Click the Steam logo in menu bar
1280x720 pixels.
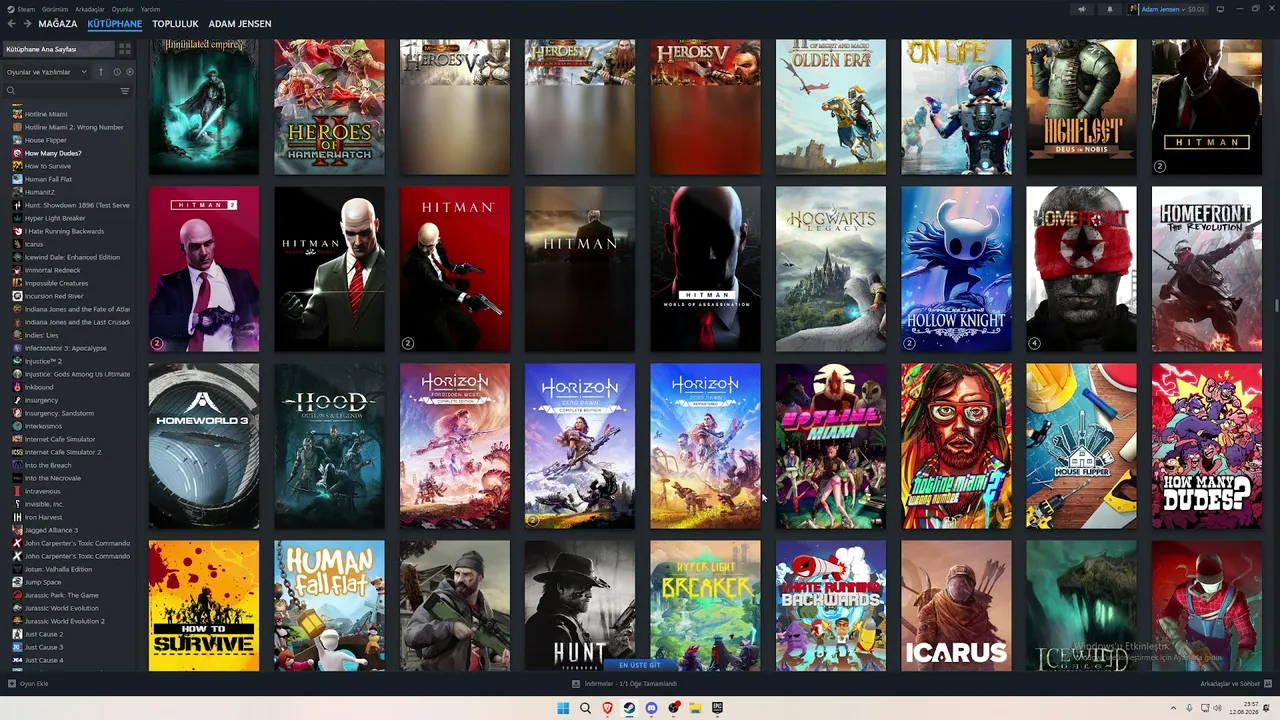click(11, 9)
